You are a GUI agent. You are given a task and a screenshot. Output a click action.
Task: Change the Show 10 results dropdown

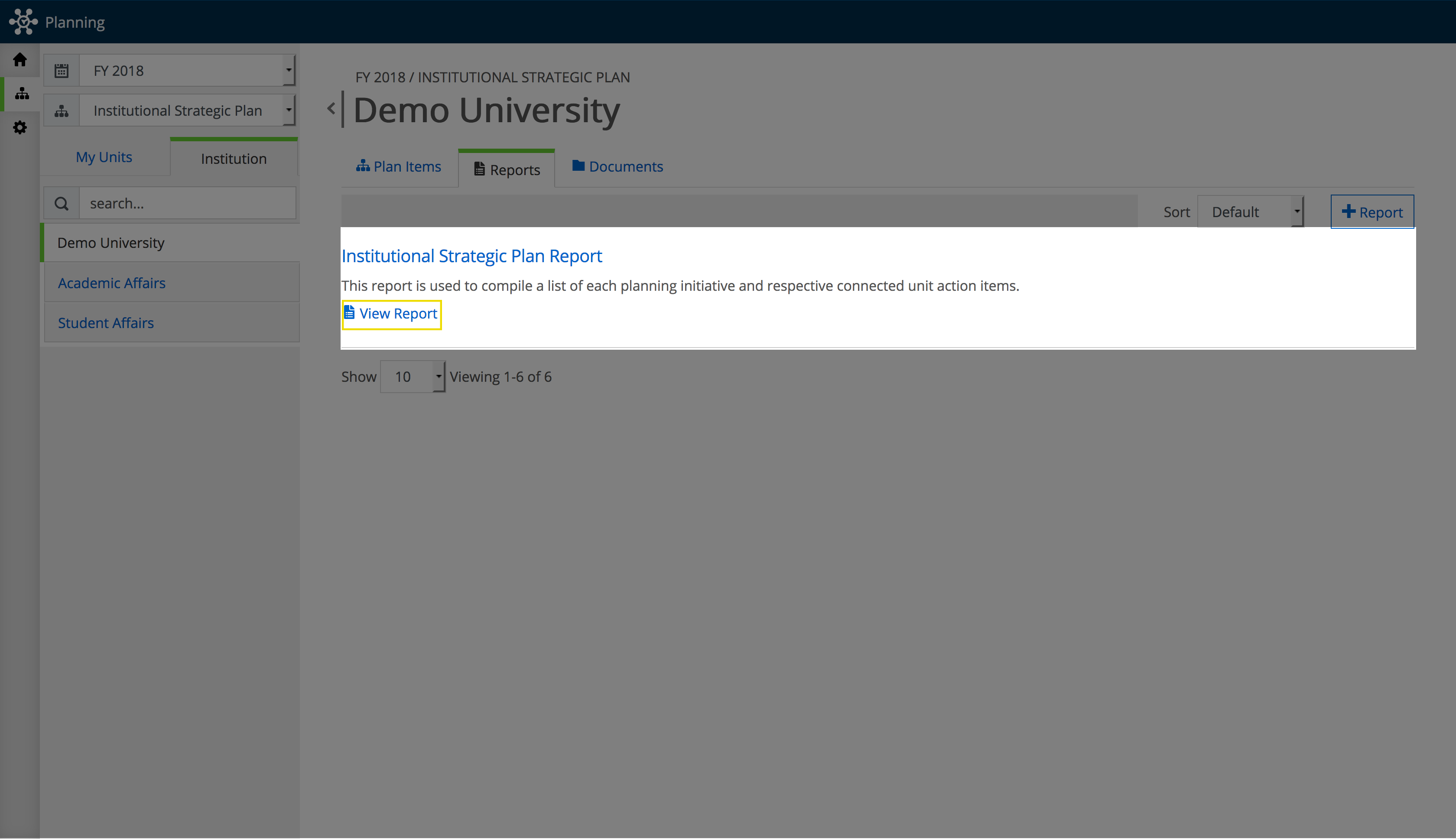[x=413, y=377]
